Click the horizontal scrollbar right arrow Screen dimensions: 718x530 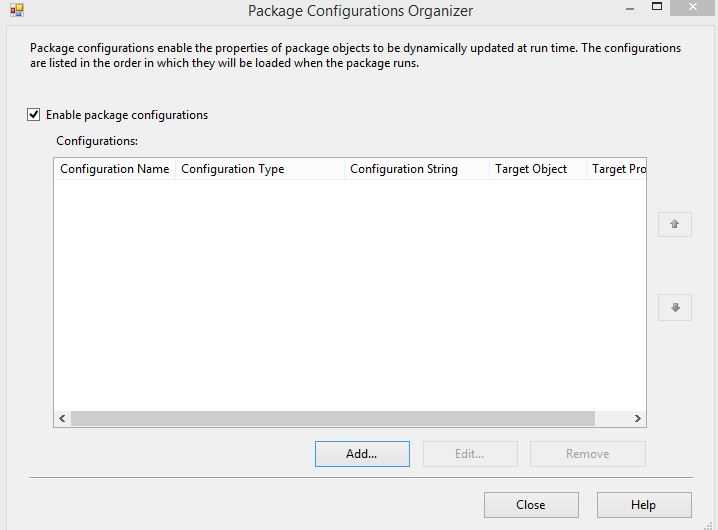point(637,418)
